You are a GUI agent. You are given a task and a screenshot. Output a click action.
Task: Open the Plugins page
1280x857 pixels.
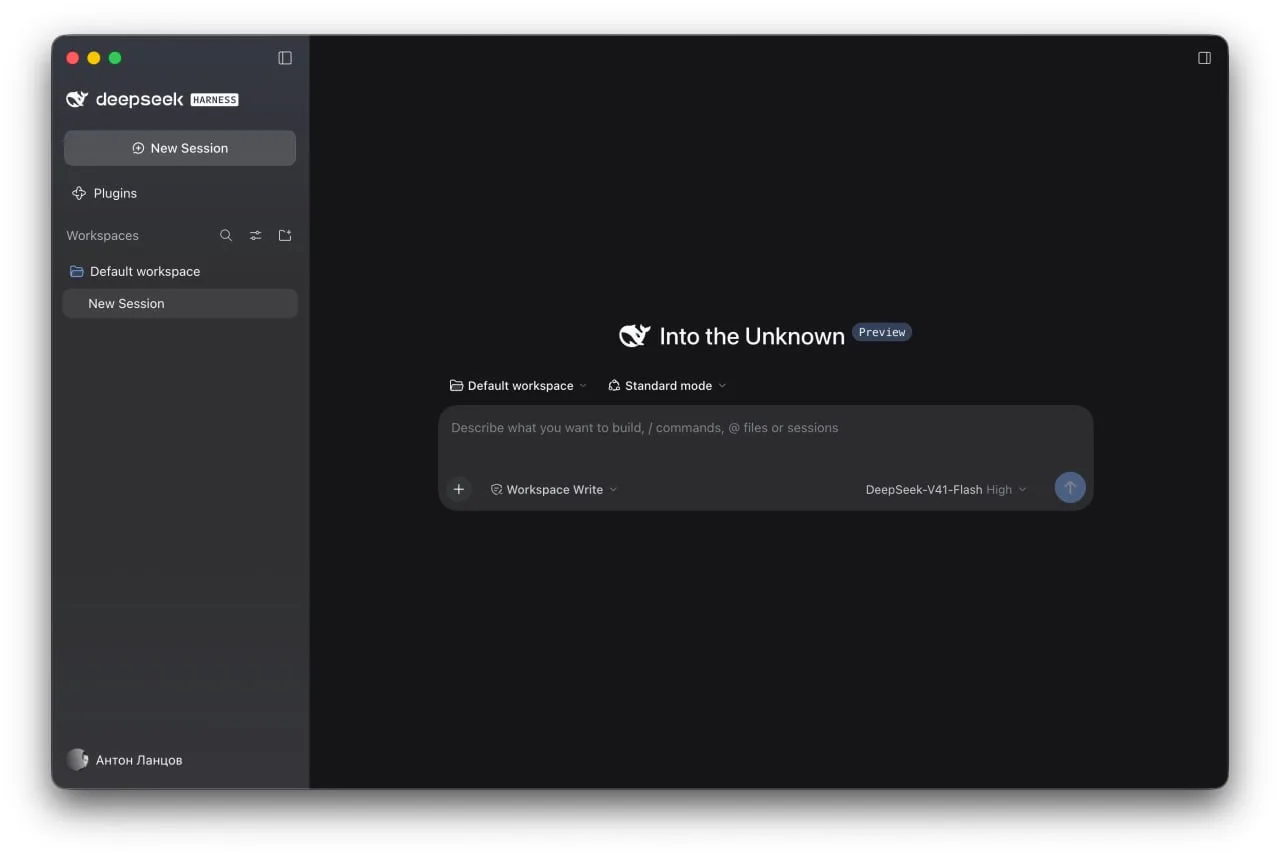tap(104, 193)
